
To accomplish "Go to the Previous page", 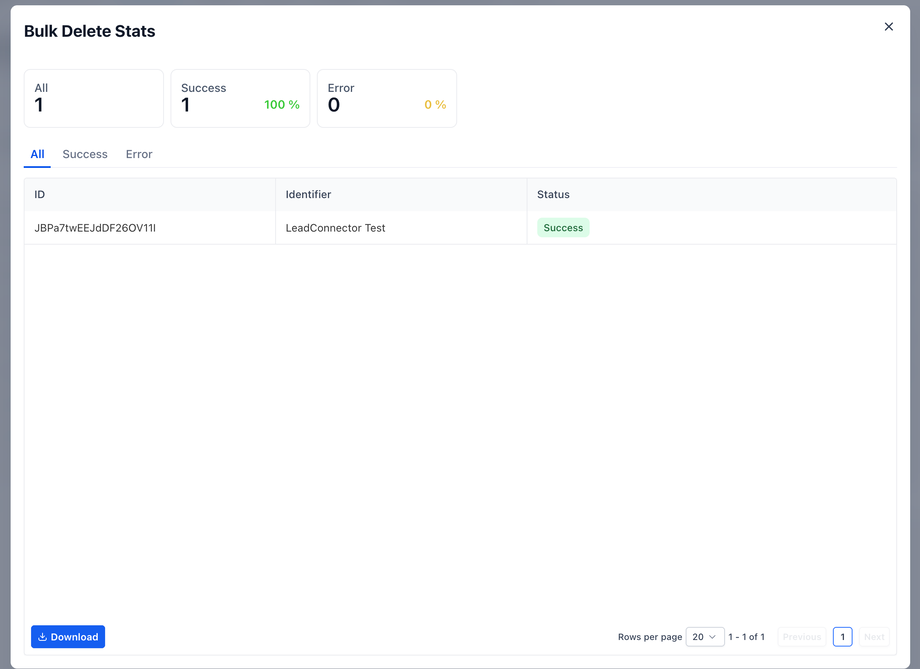I will pyautogui.click(x=801, y=637).
